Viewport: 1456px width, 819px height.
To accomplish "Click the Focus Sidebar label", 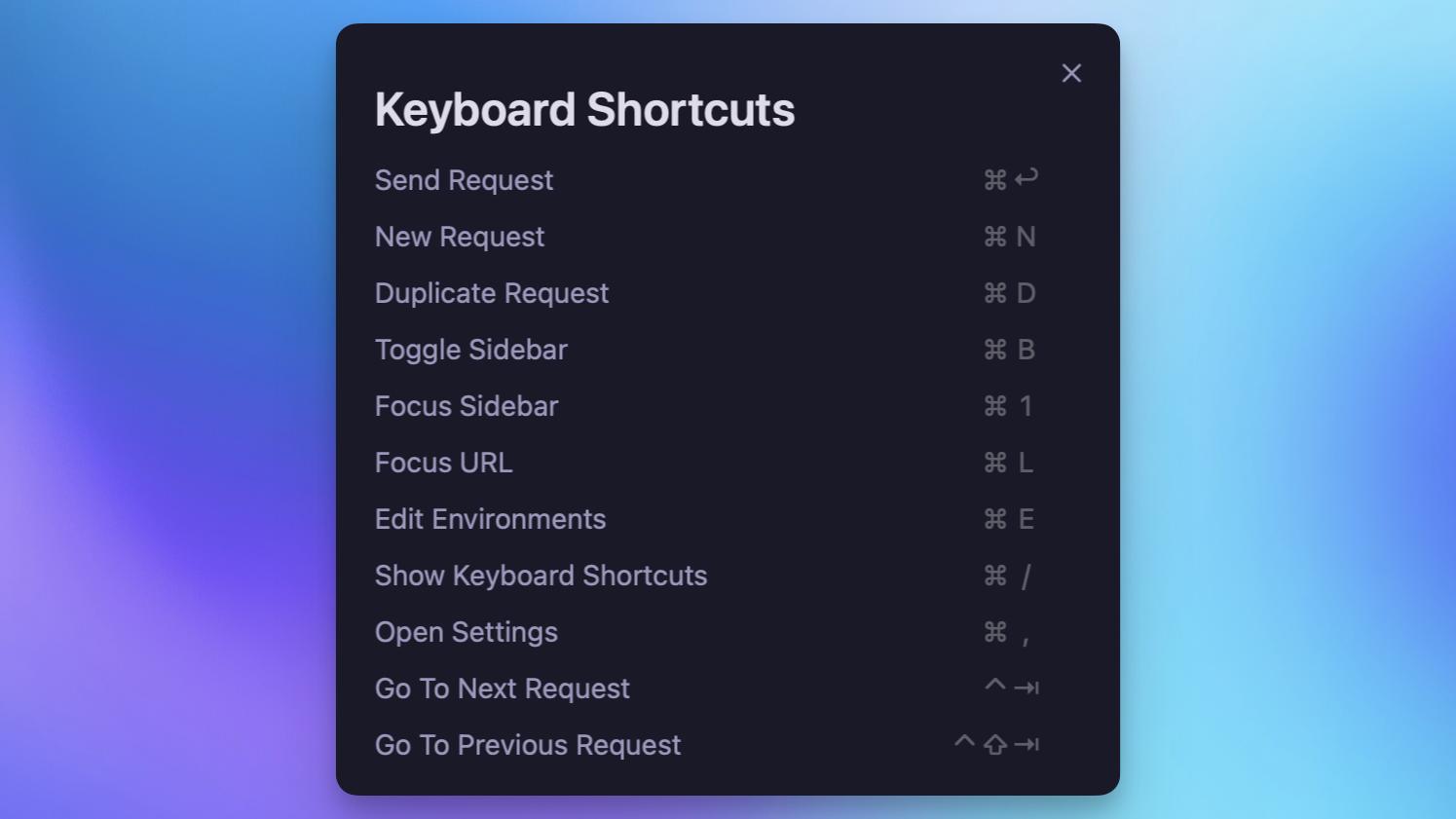I will pos(467,406).
